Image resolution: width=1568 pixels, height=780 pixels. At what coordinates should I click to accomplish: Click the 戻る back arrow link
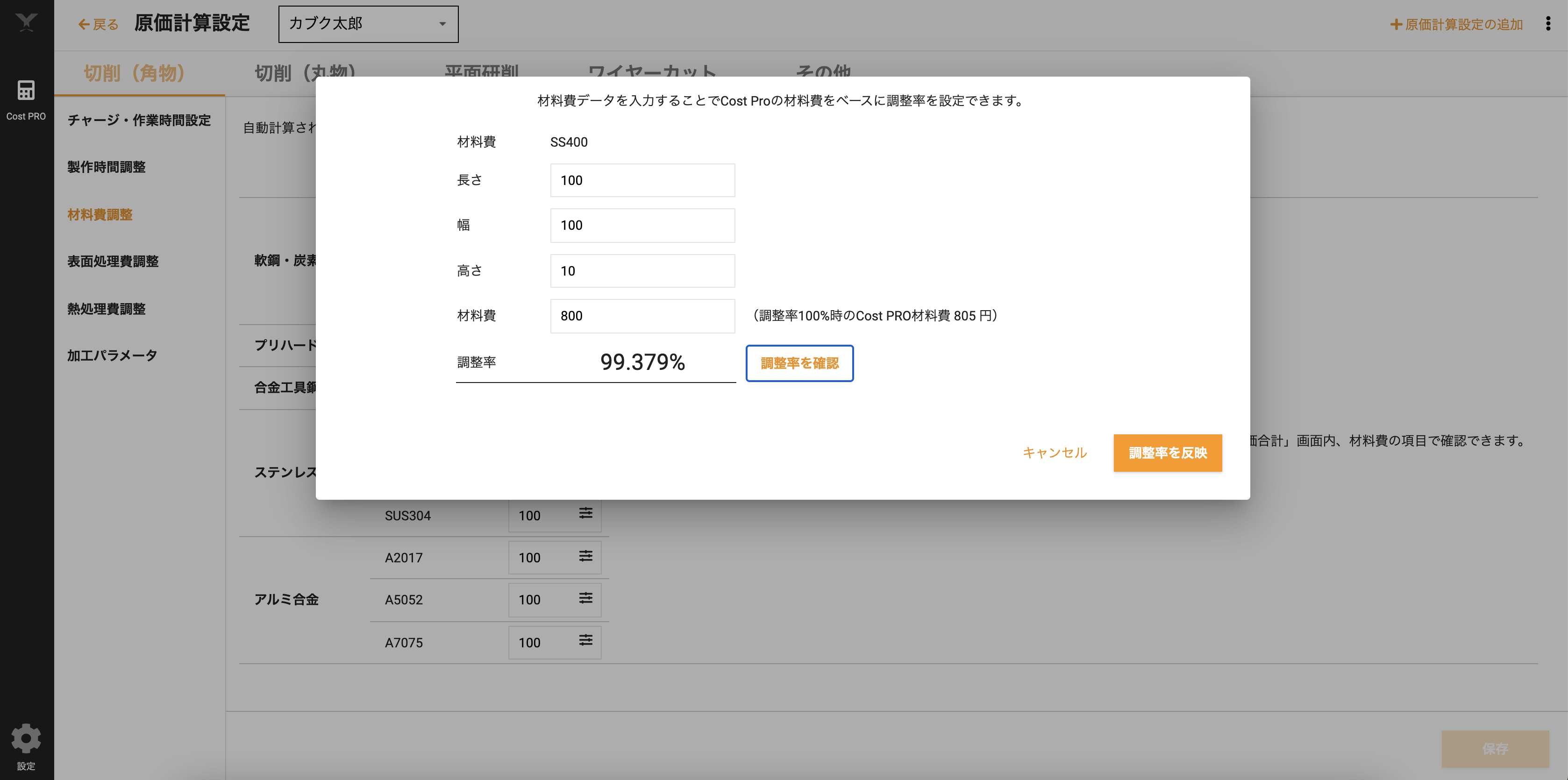point(99,24)
